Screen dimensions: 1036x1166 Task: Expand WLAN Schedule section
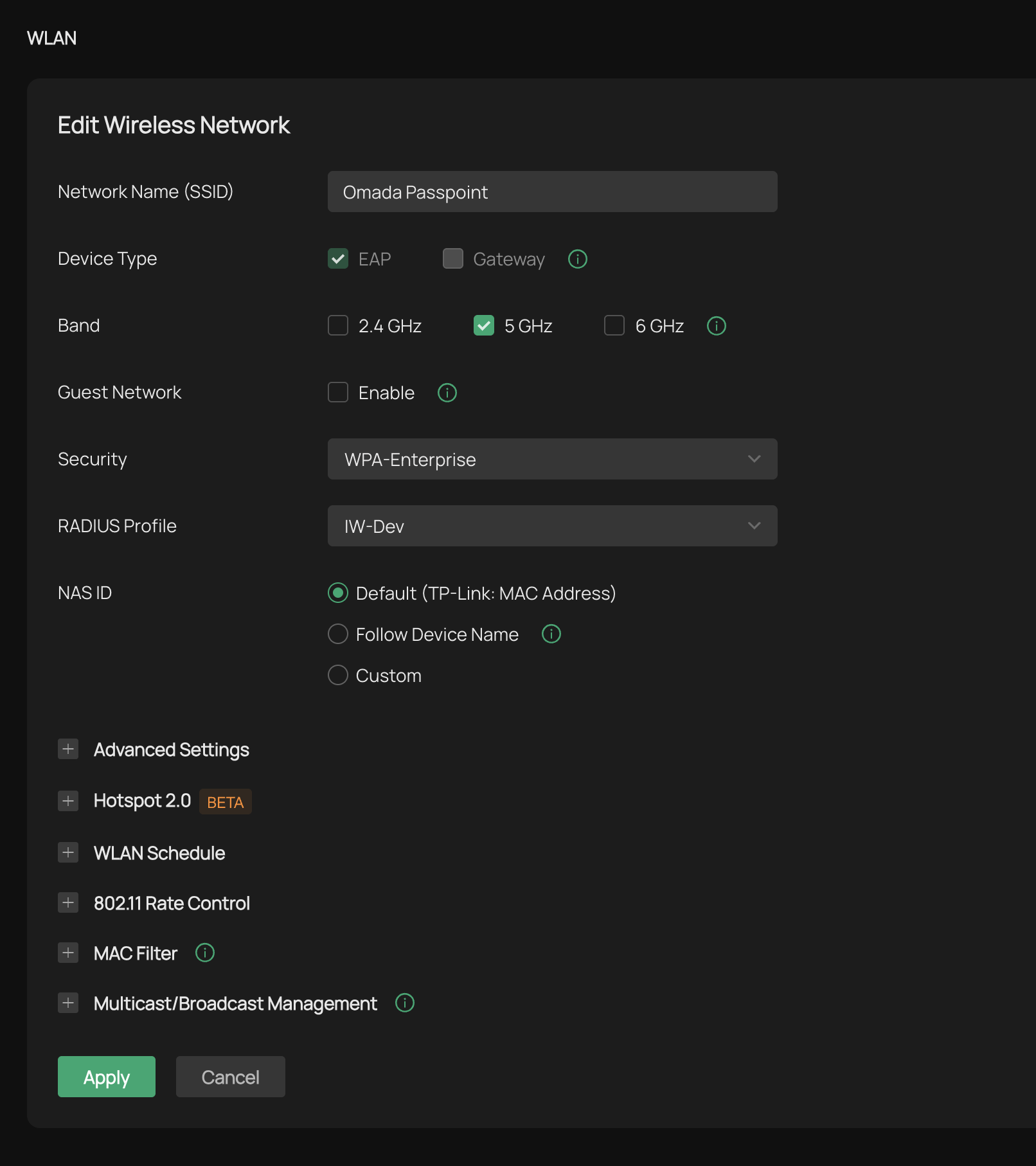tap(68, 852)
